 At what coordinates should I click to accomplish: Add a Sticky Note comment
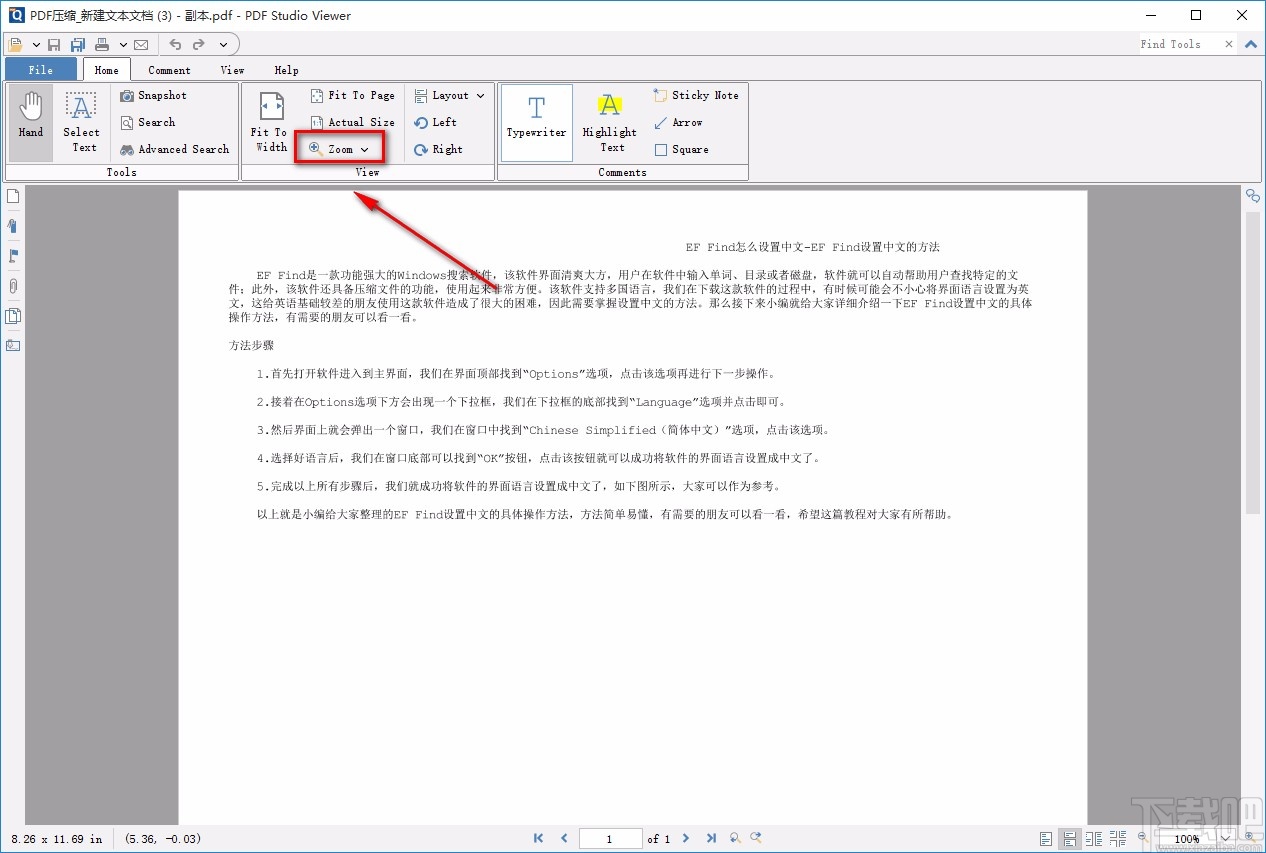click(696, 96)
